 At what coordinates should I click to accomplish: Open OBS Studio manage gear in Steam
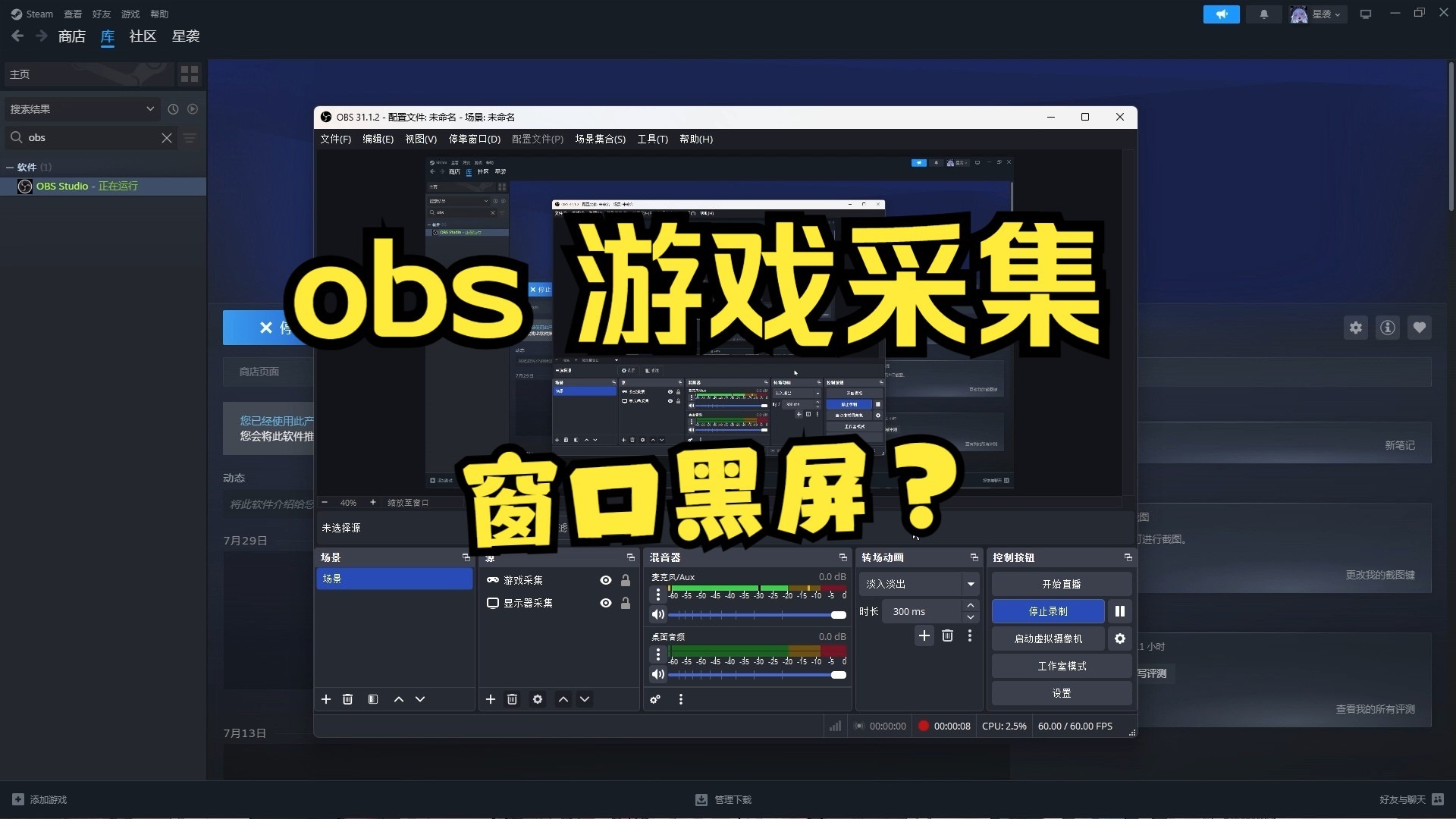coord(1356,328)
